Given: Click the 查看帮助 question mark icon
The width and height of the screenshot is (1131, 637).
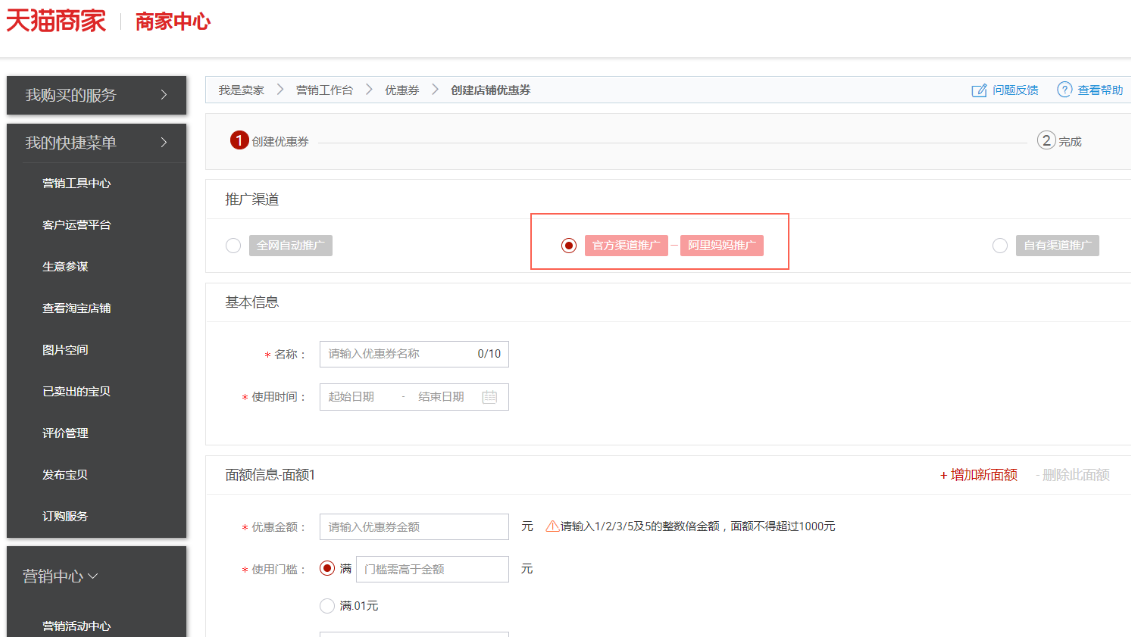Looking at the screenshot, I should coord(1064,90).
